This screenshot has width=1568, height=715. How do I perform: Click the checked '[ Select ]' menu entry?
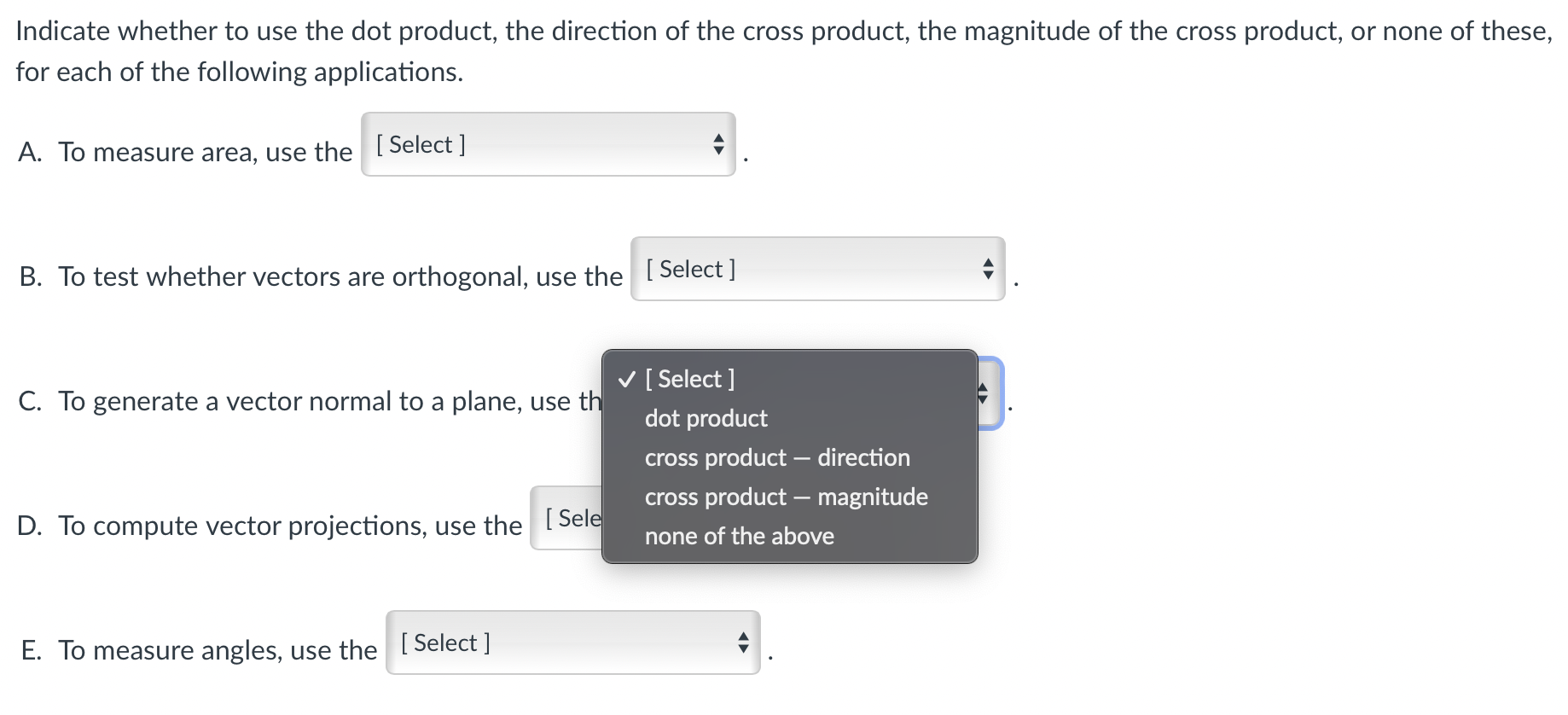[x=689, y=379]
